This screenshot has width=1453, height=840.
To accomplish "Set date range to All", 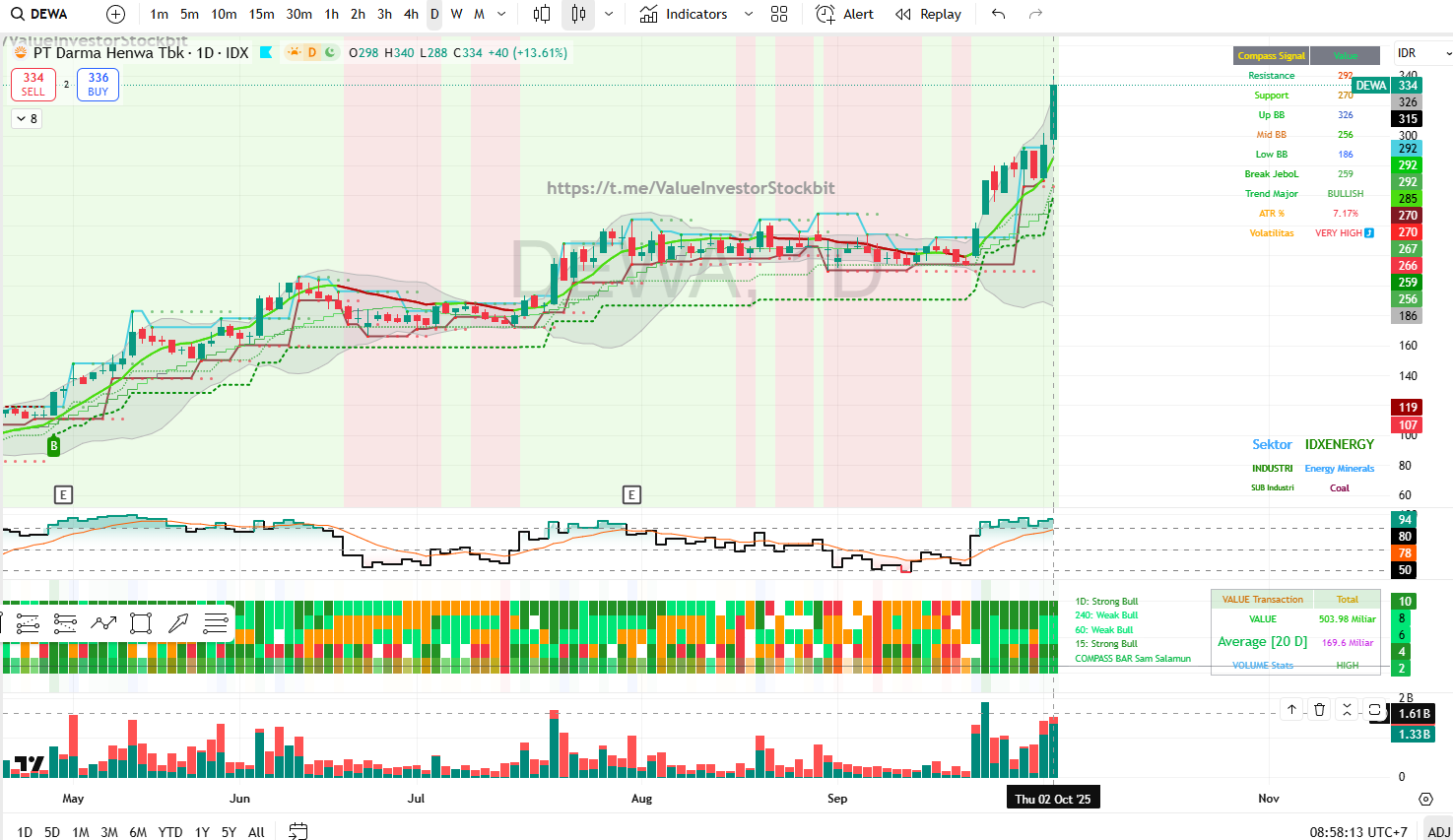I will click(256, 832).
